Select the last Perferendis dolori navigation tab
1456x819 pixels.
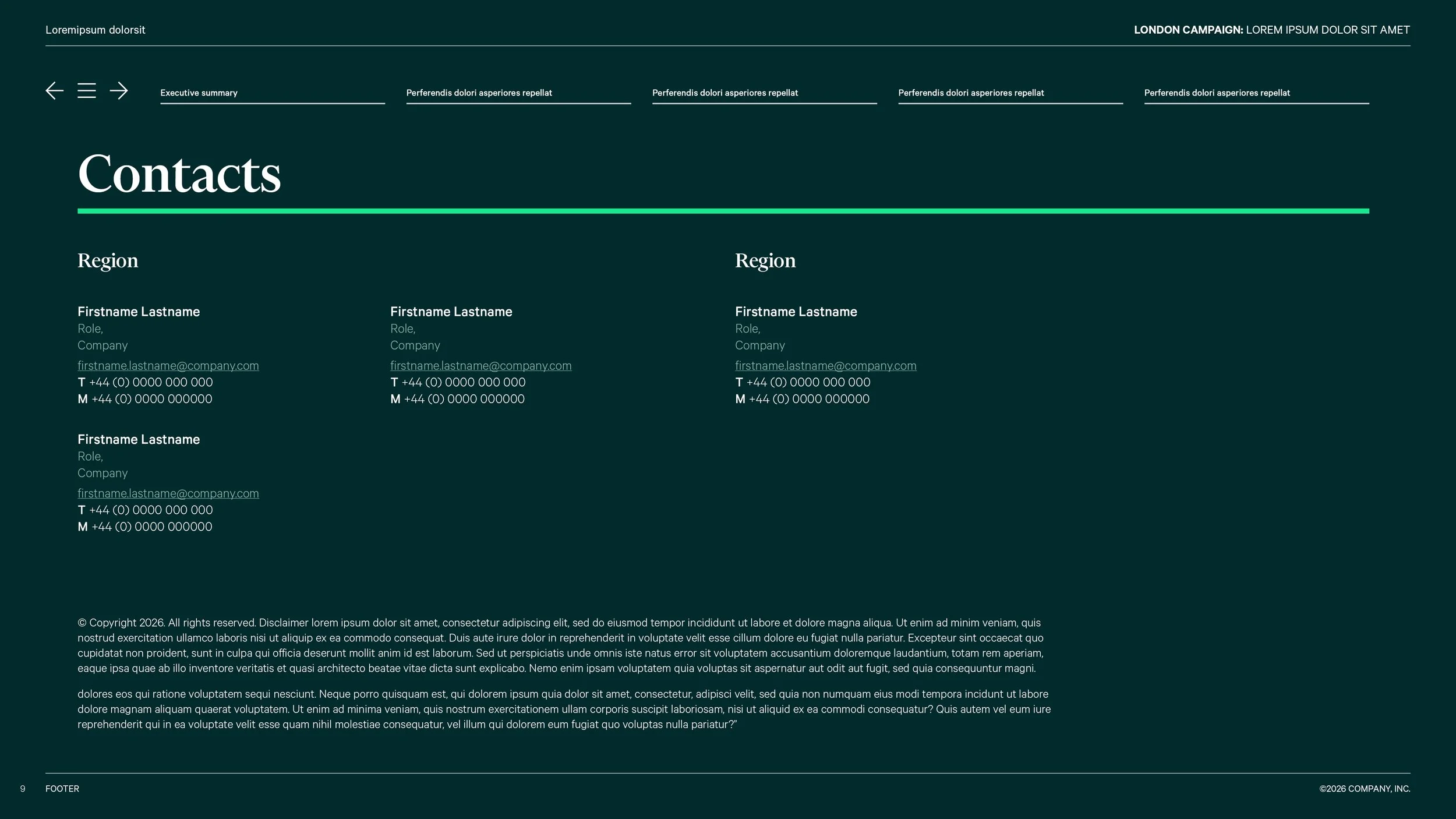pos(1217,93)
